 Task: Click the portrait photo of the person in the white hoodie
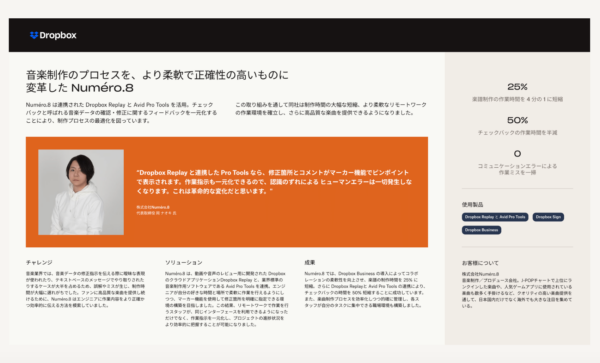81,192
